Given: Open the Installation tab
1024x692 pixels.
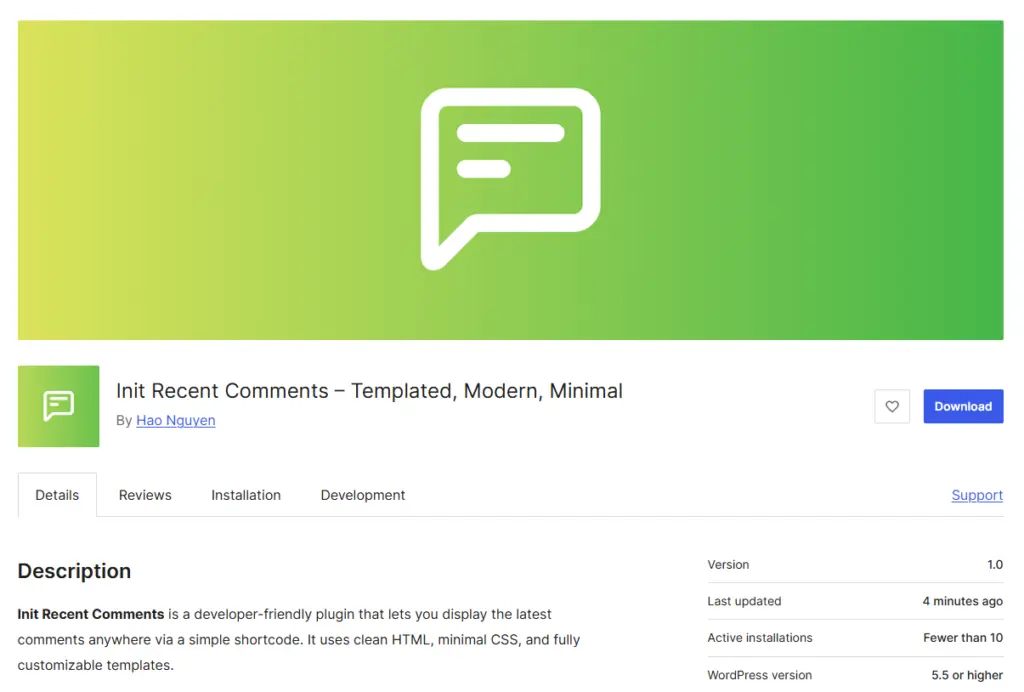Looking at the screenshot, I should click(246, 495).
